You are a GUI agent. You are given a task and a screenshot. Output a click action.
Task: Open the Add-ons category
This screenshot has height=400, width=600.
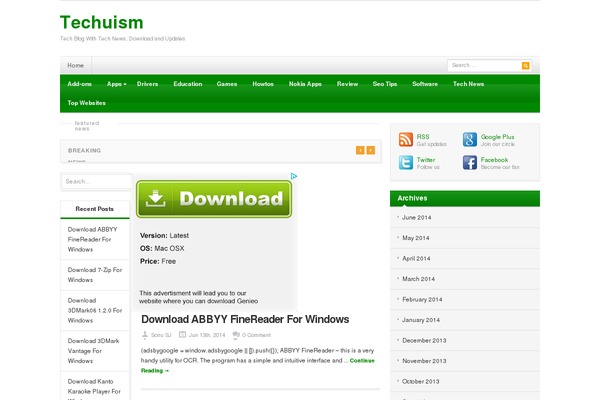tap(80, 84)
